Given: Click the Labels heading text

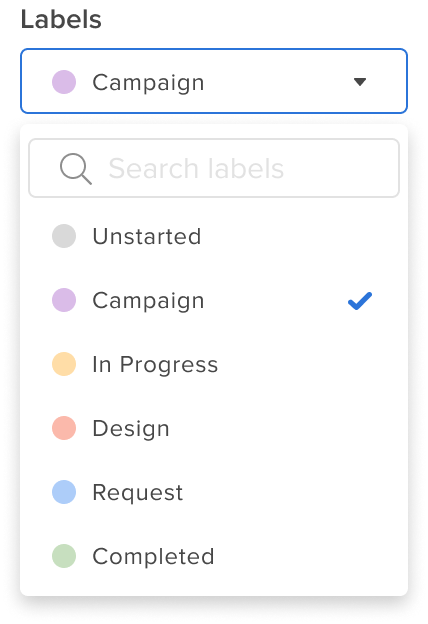Looking at the screenshot, I should pyautogui.click(x=61, y=19).
